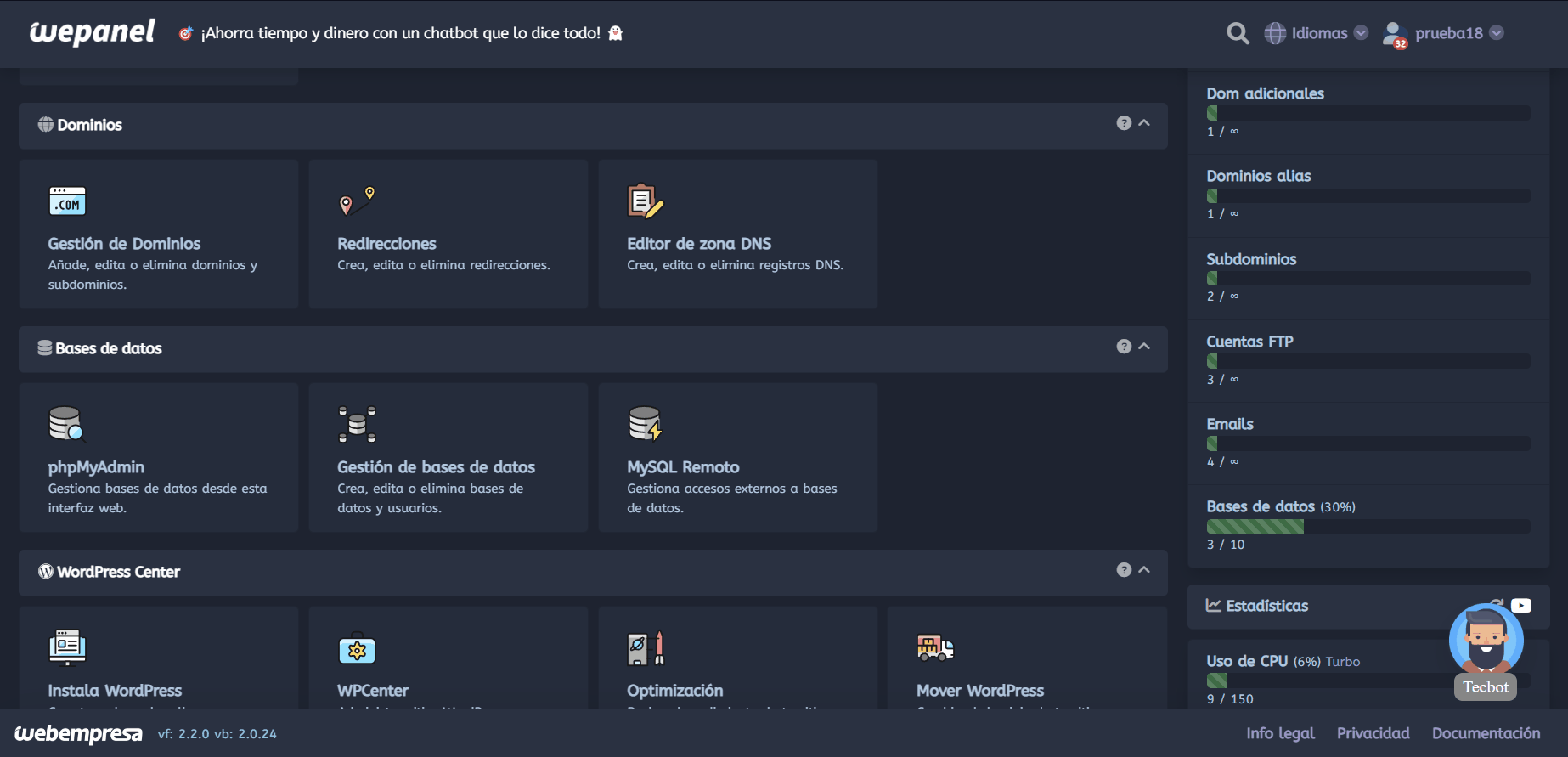Viewport: 1568px width, 757px height.
Task: Collapse the Dominios section
Action: pos(1144,123)
